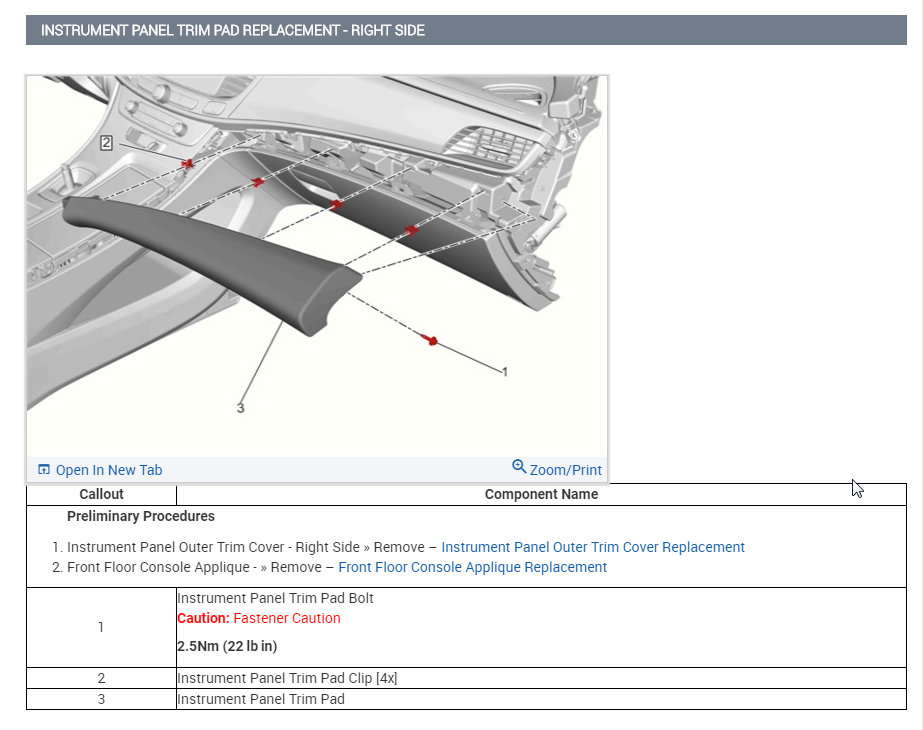Open Front Floor Console Applique Replacement link

coord(472,567)
